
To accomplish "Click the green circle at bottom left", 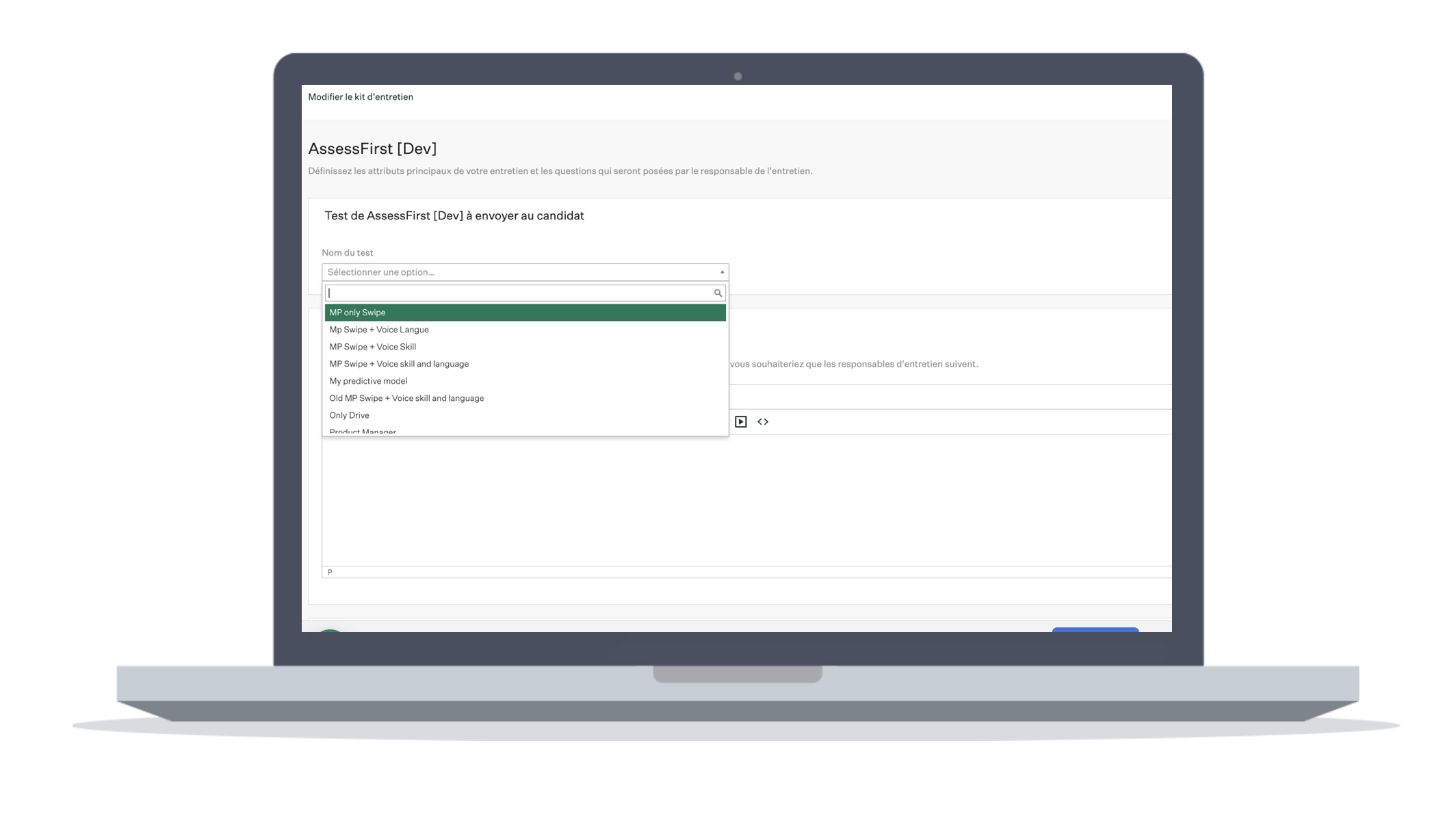I will coord(330,630).
